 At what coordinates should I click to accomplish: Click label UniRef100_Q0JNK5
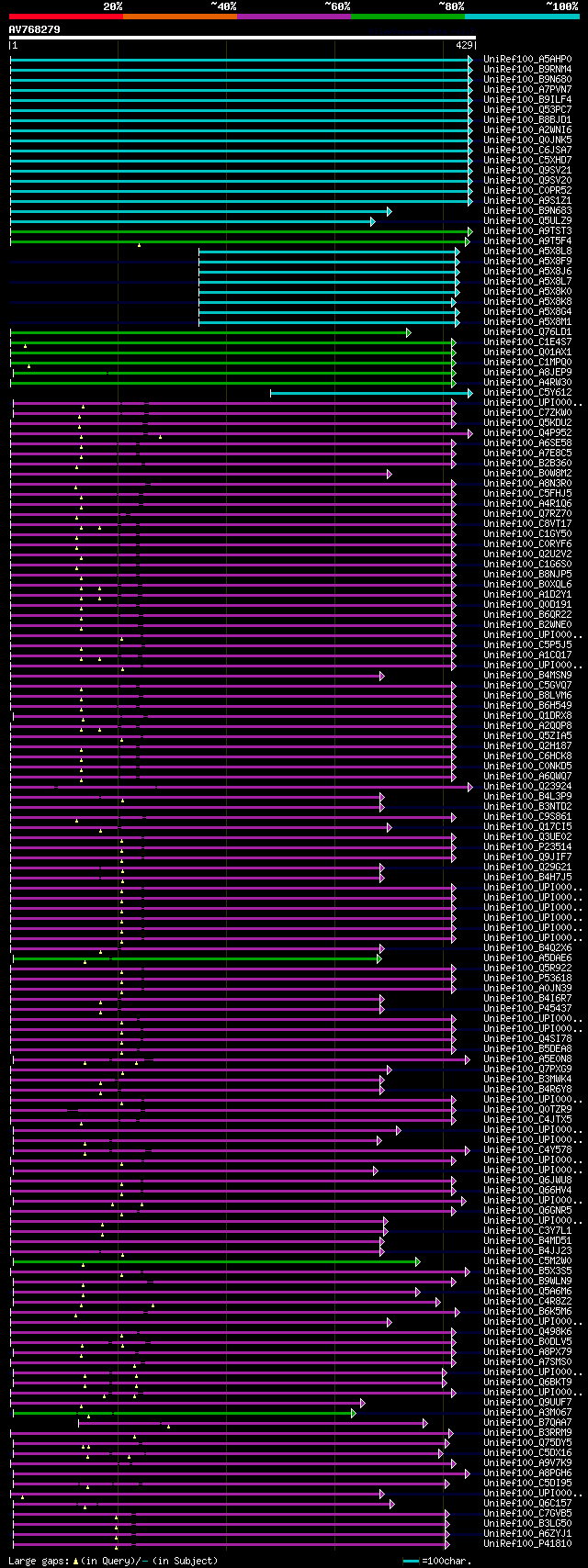[527, 140]
